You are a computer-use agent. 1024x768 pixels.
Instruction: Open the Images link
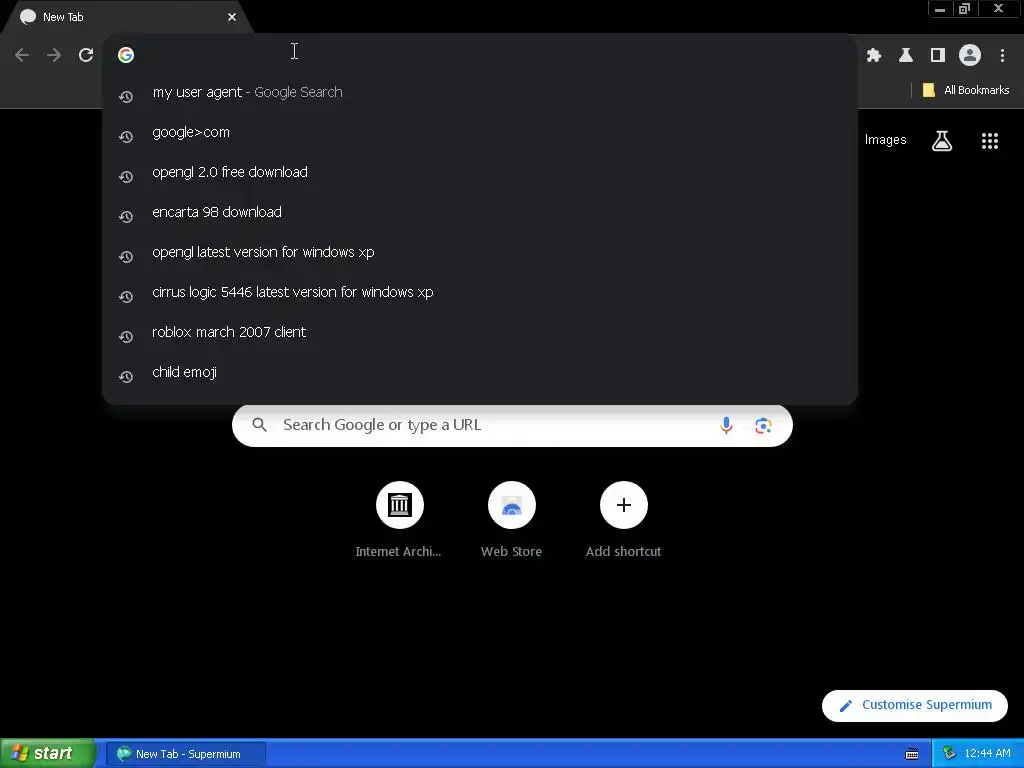886,140
